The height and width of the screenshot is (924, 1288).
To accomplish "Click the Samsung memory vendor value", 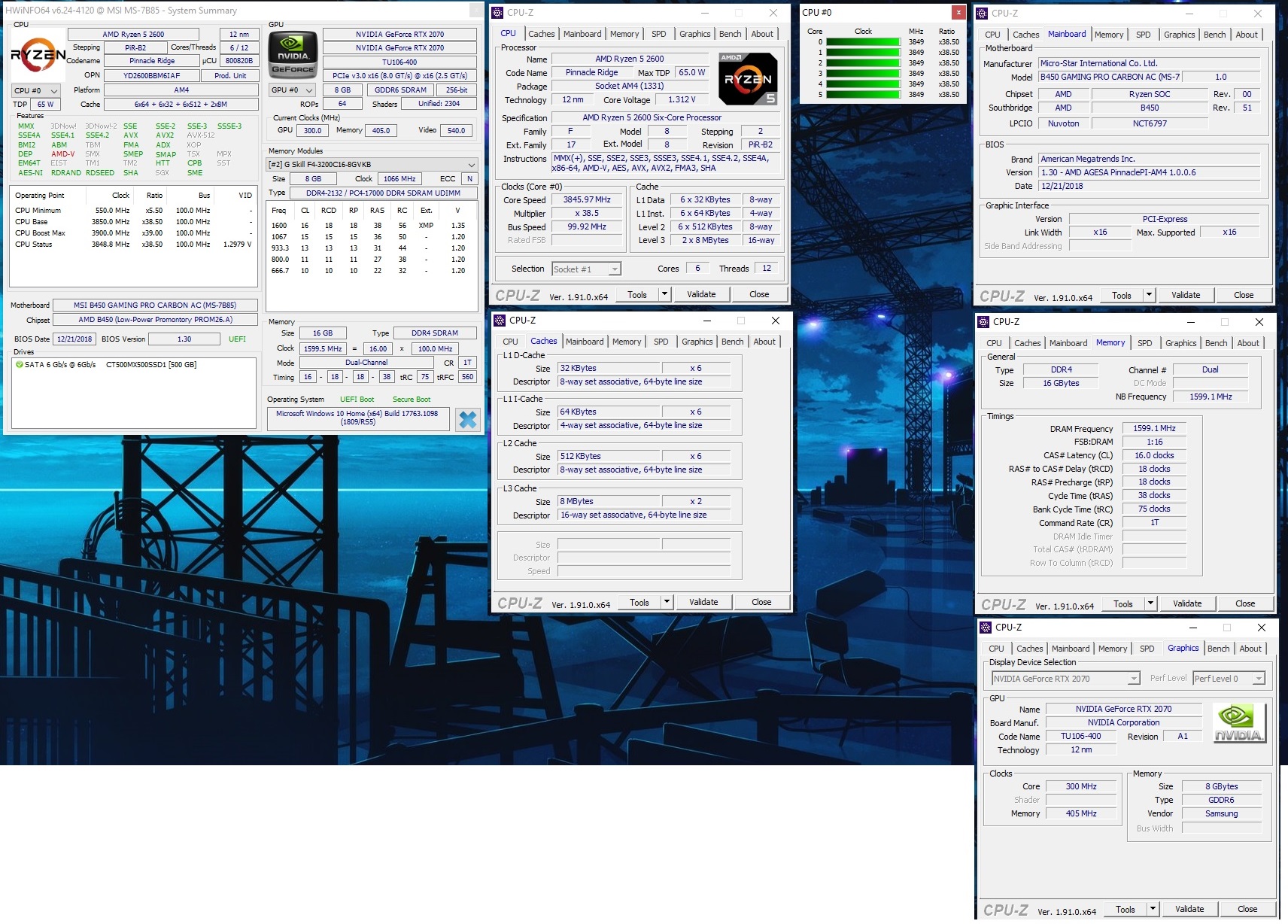I will coord(1221,814).
